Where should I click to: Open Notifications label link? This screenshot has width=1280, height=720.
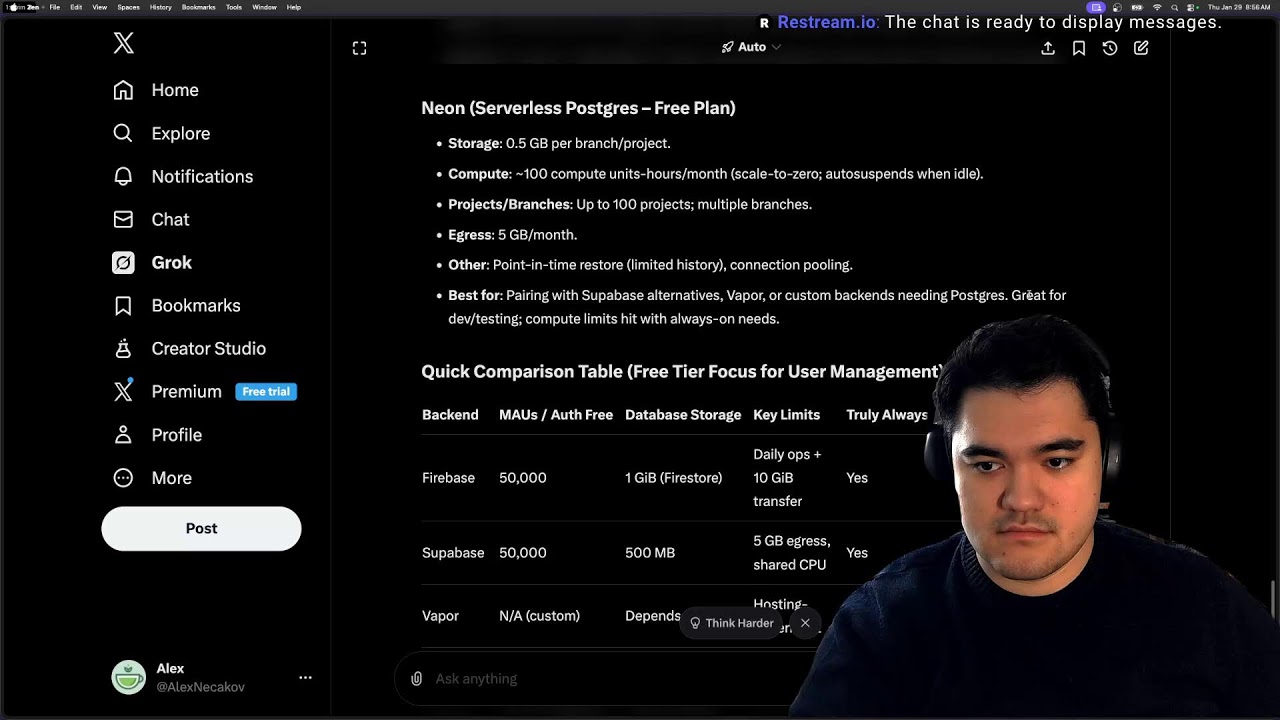coord(202,176)
